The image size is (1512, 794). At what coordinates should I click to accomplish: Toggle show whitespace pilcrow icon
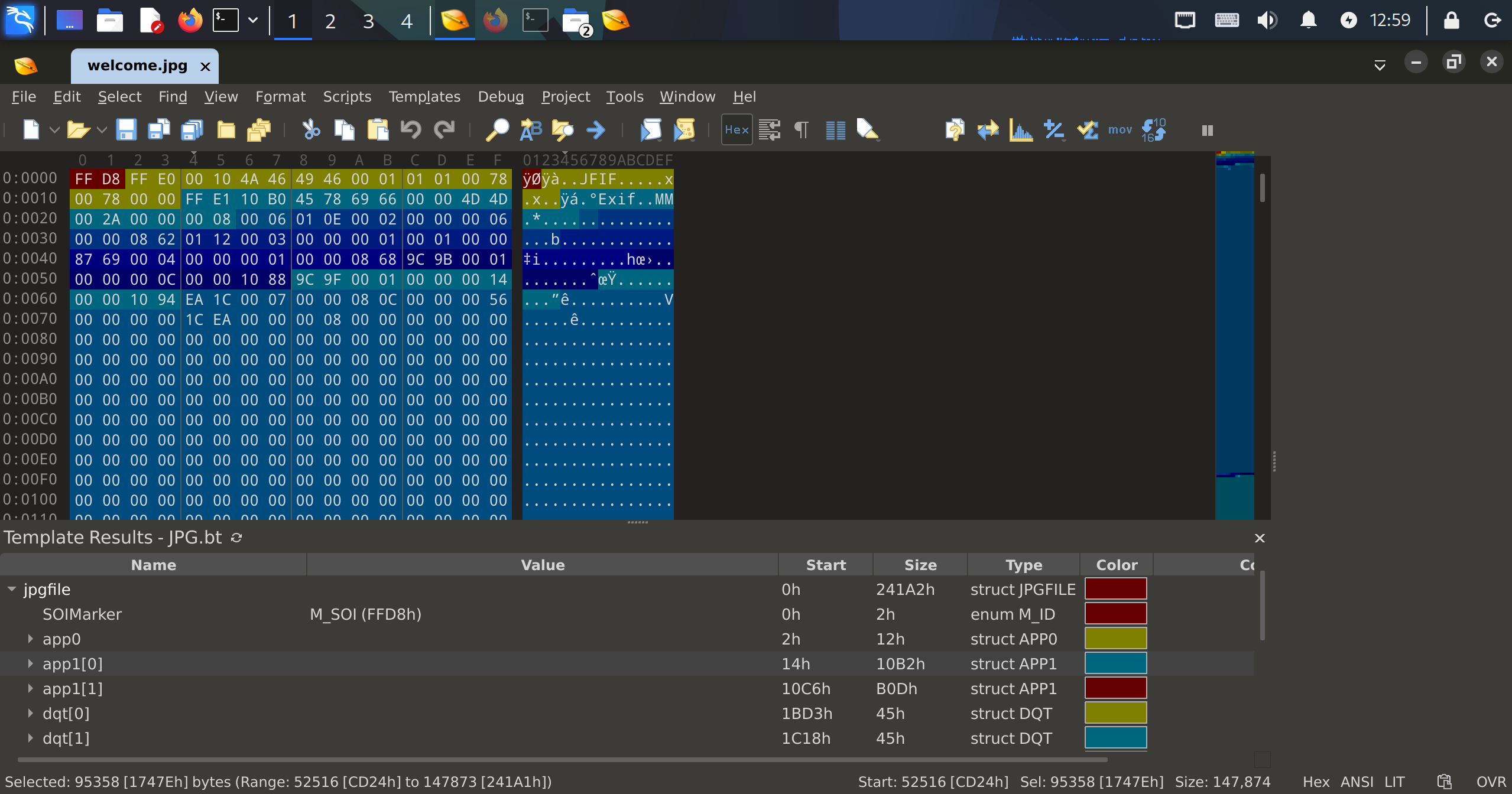(802, 129)
